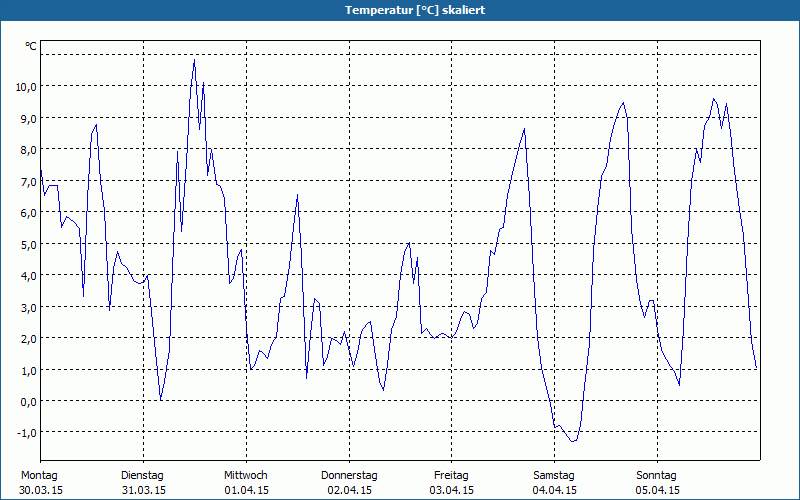Click the Freitag day label
The height and width of the screenshot is (500, 800).
[452, 475]
